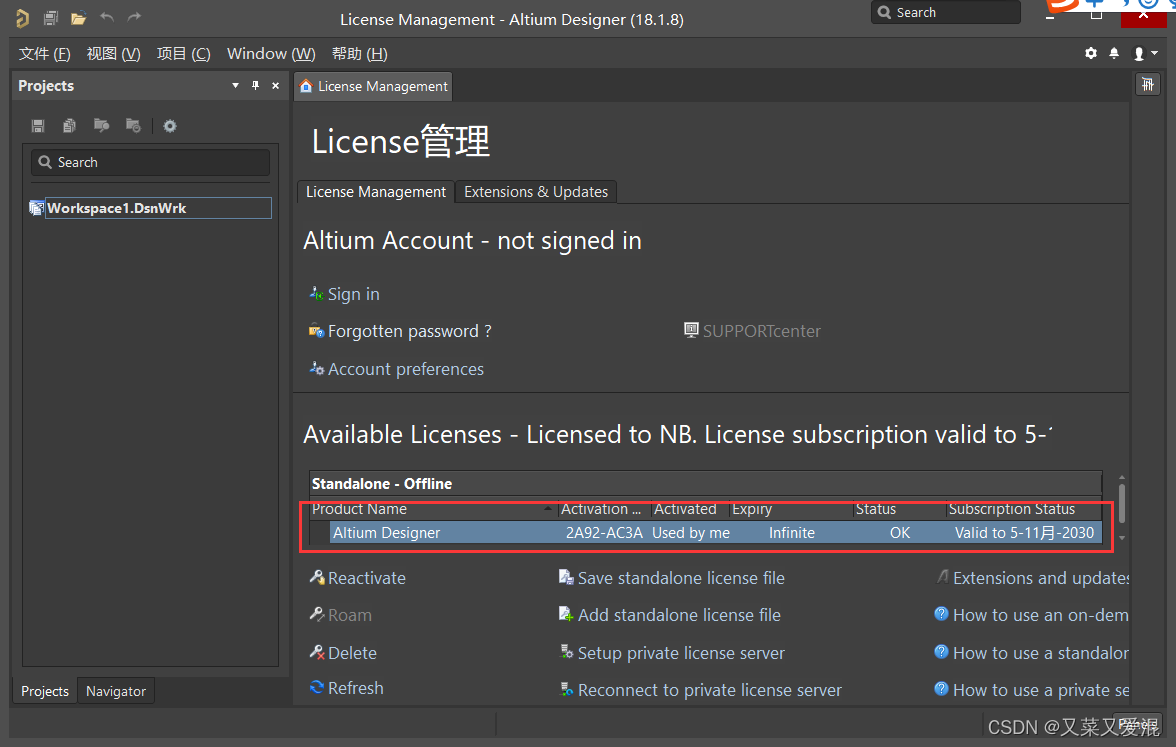
Task: Click the Projects panel Search field
Action: [150, 162]
